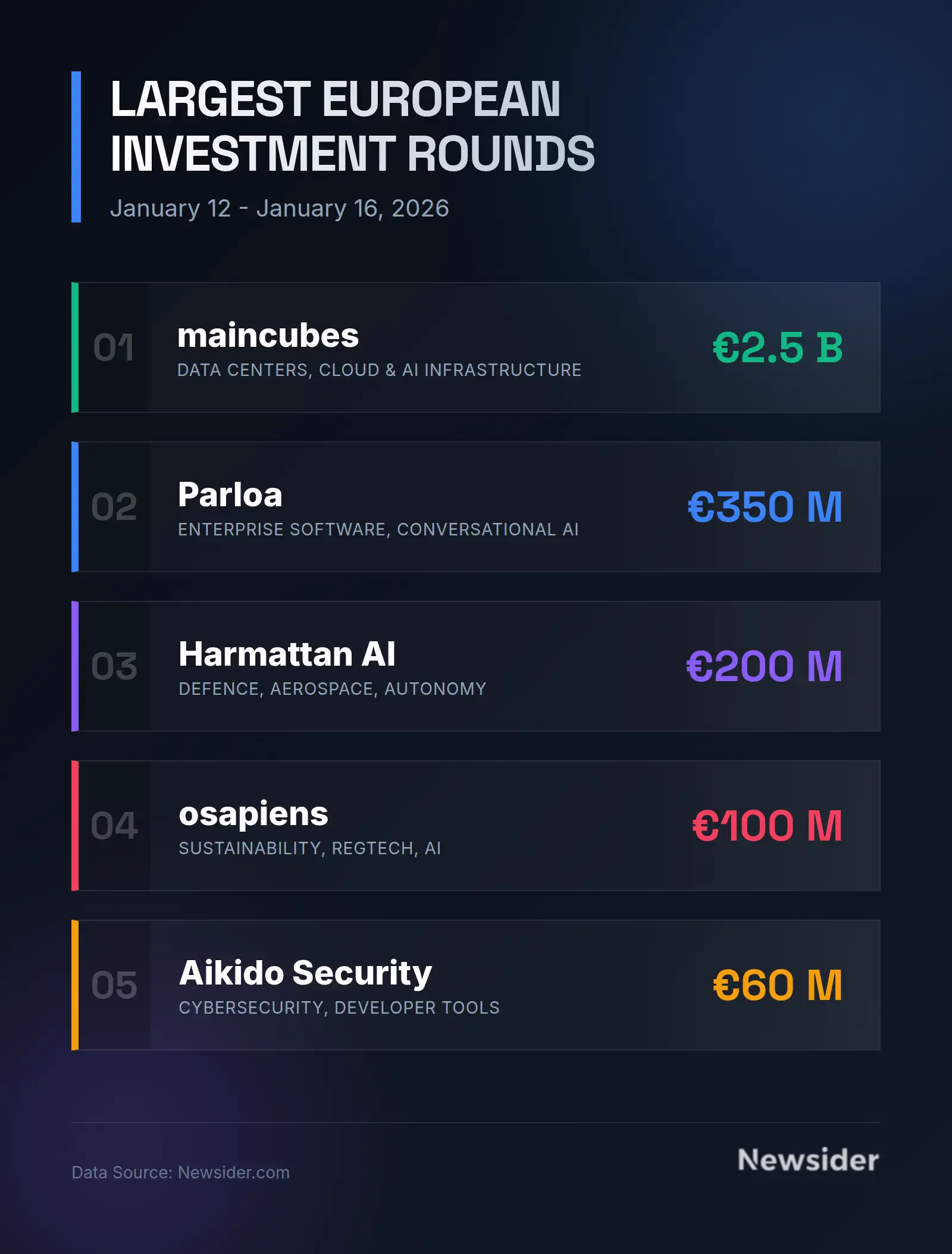Select the €200 M amount
The image size is (952, 1254).
point(764,666)
